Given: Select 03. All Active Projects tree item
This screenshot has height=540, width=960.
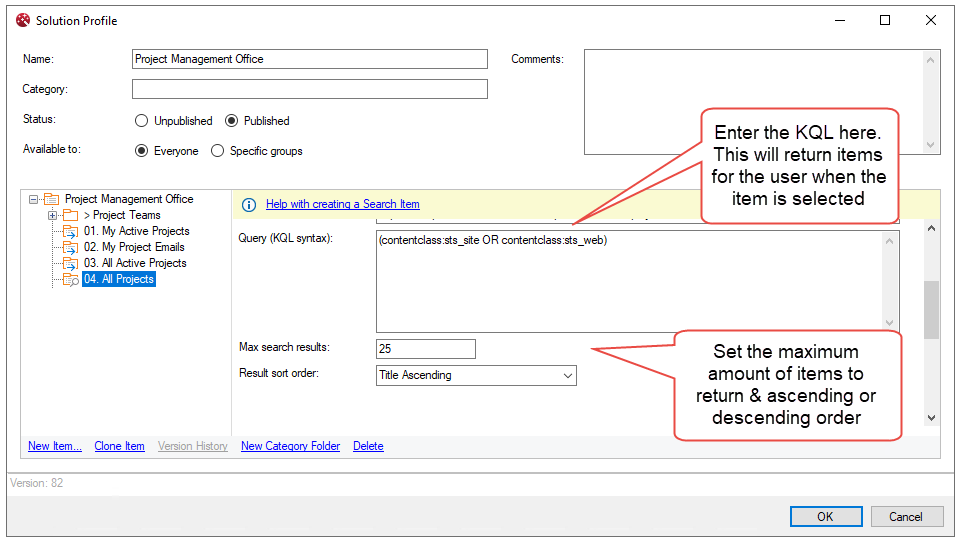Looking at the screenshot, I should click(135, 263).
